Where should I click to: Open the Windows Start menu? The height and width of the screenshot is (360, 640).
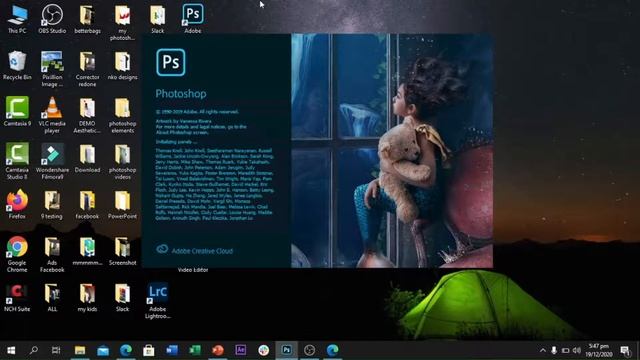tap(11, 350)
